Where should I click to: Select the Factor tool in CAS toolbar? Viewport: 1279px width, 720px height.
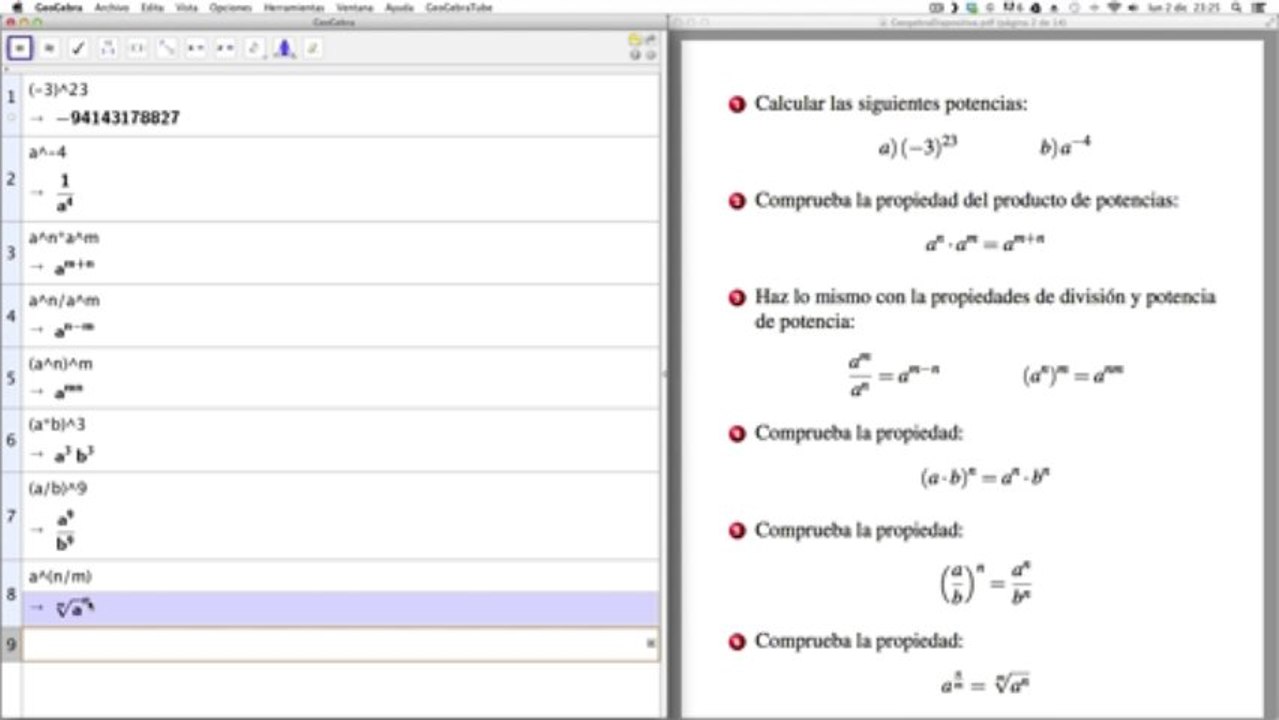pos(108,48)
